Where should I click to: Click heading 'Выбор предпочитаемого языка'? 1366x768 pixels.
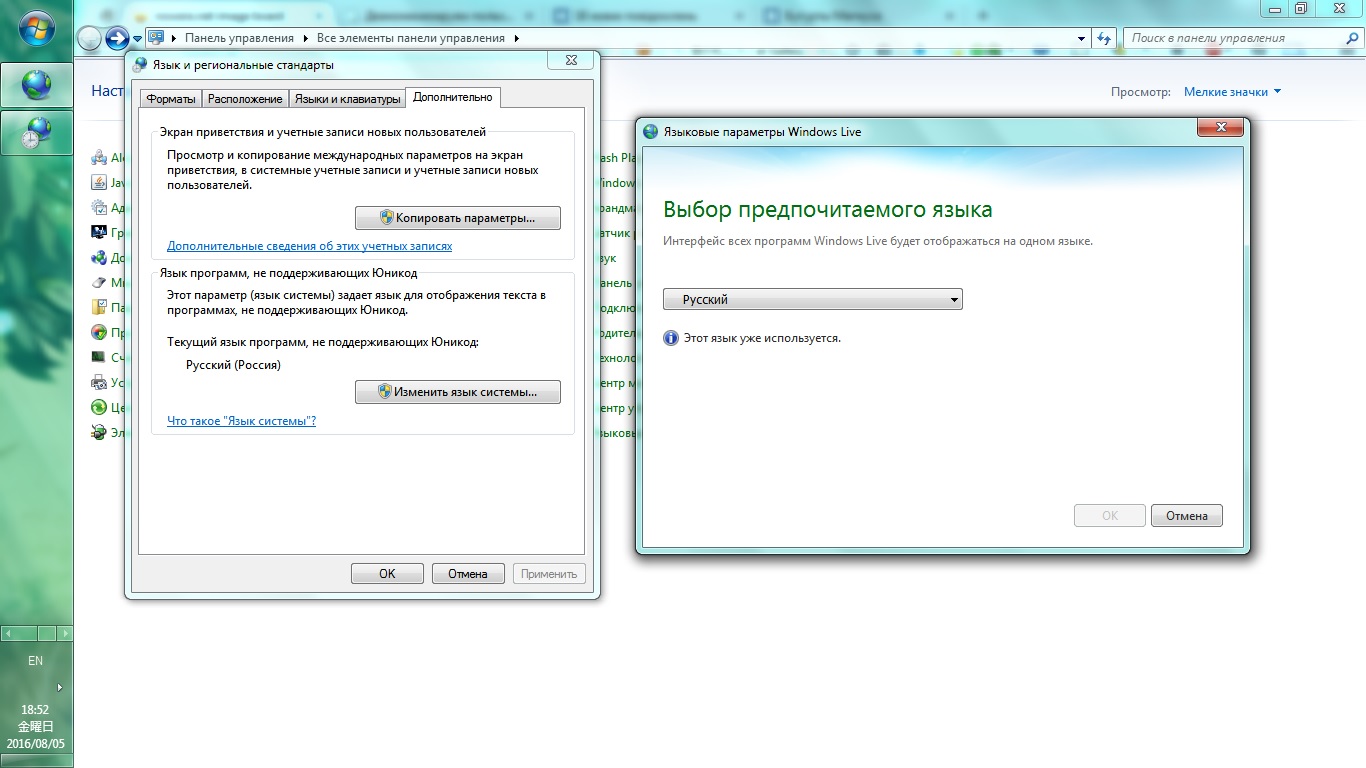[828, 211]
